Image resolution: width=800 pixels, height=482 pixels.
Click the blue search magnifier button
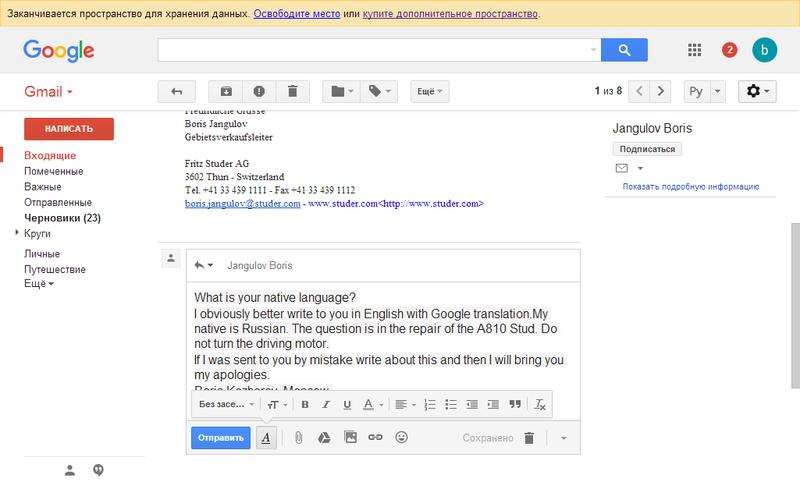pos(624,50)
